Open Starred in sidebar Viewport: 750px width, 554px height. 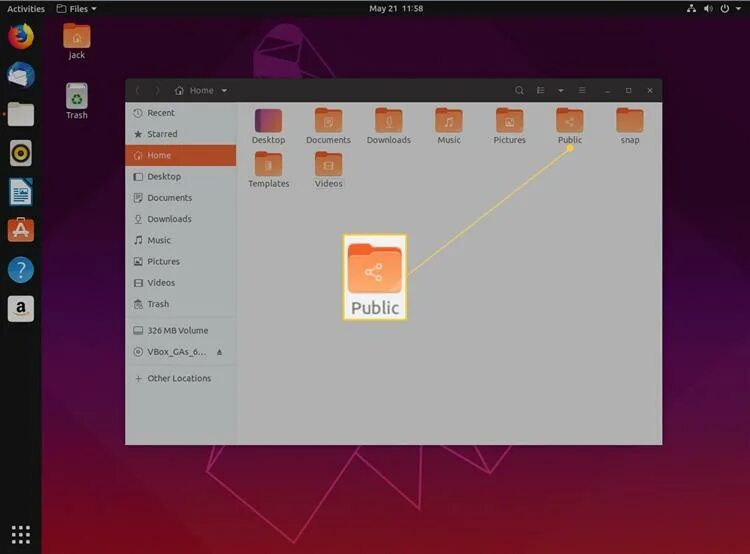pyautogui.click(x=181, y=134)
